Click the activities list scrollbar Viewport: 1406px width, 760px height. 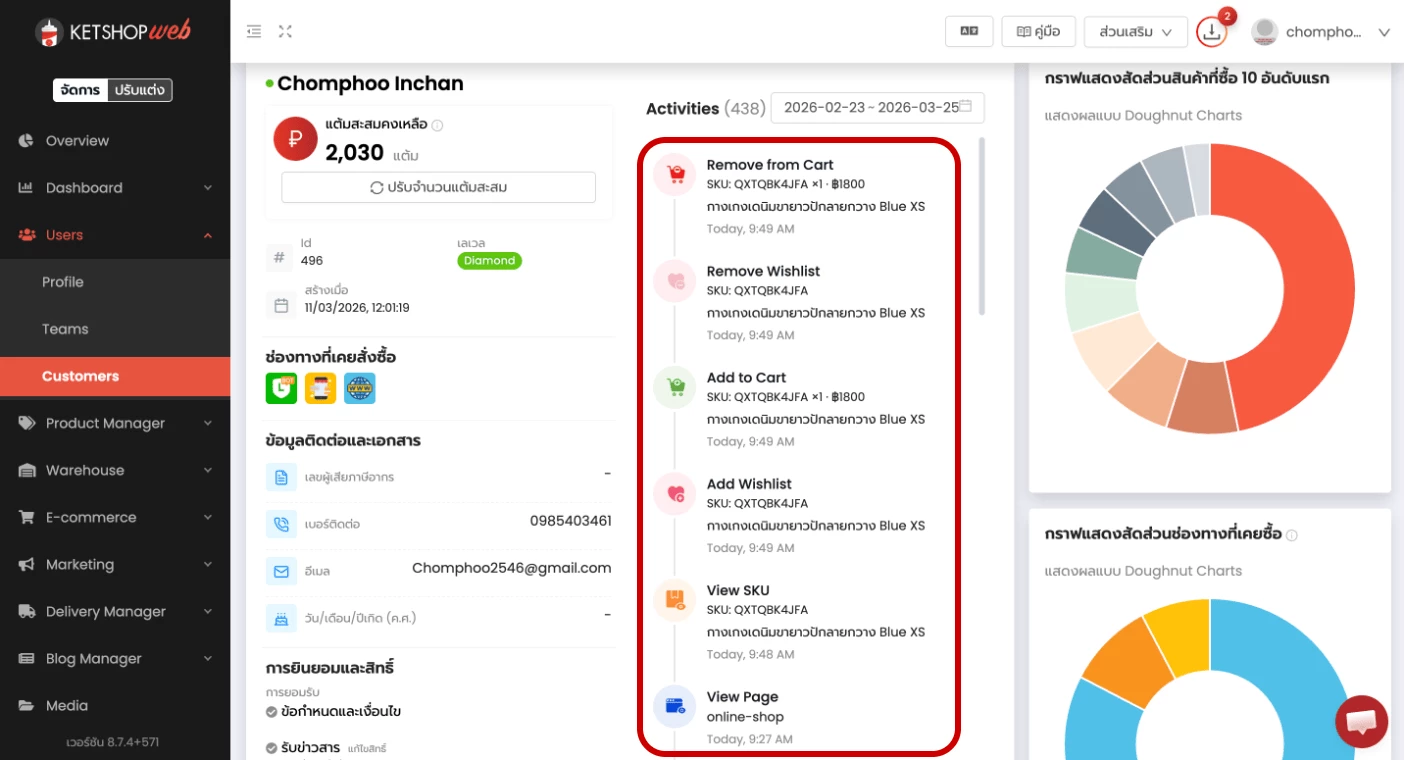pos(982,226)
